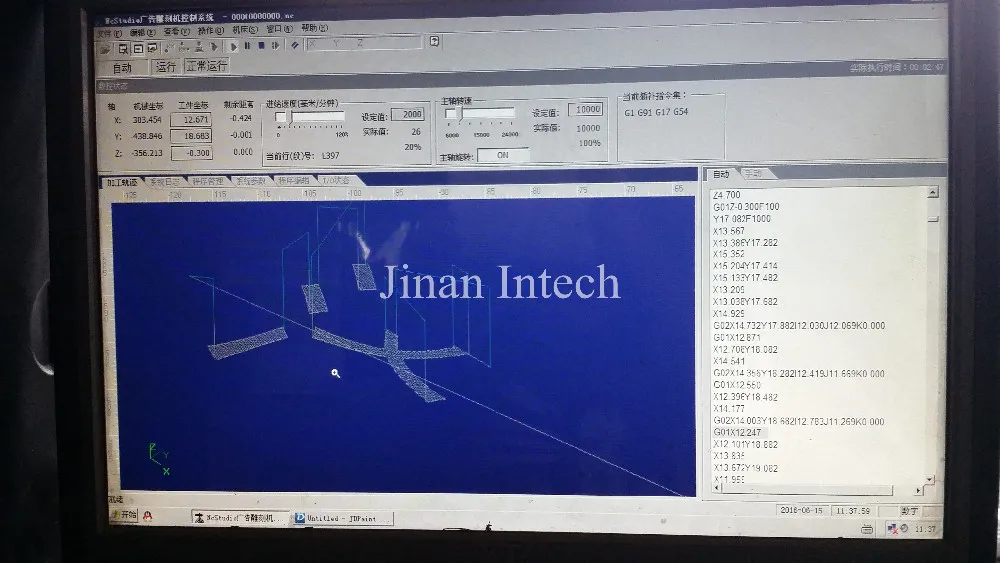
Task: Click the Start play icon in toolbar
Action: (x=233, y=47)
